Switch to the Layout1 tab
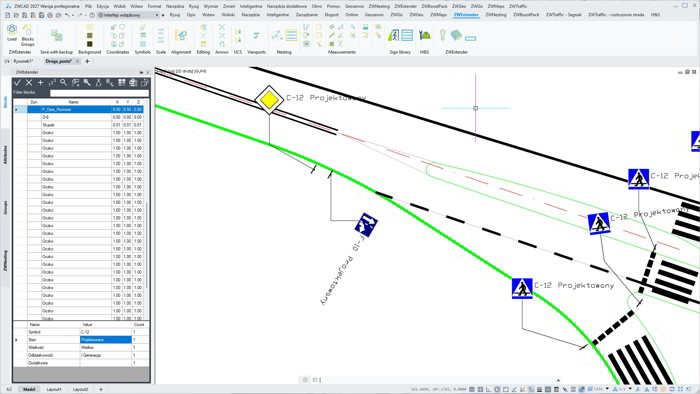This screenshot has width=700, height=394. click(x=54, y=390)
